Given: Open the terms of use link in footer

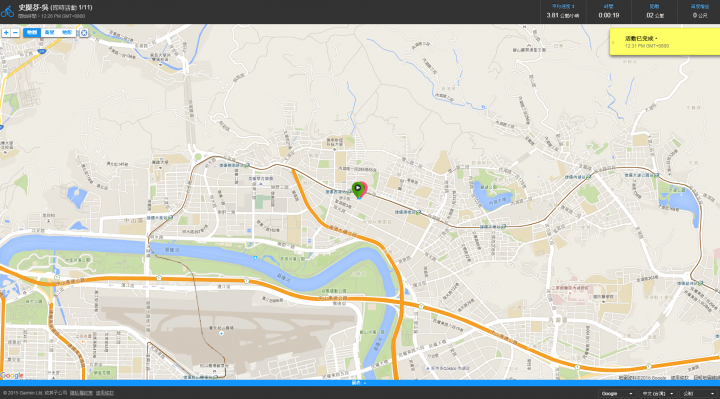Looking at the screenshot, I should point(105,393).
